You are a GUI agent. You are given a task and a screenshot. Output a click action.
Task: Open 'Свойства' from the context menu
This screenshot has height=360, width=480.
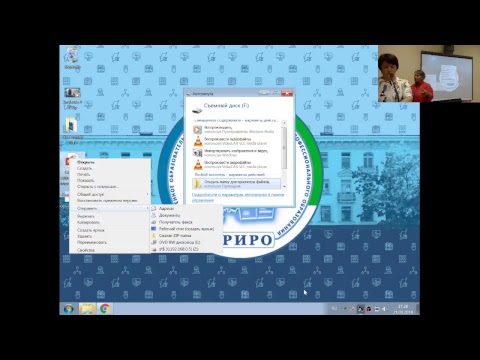pos(110,250)
